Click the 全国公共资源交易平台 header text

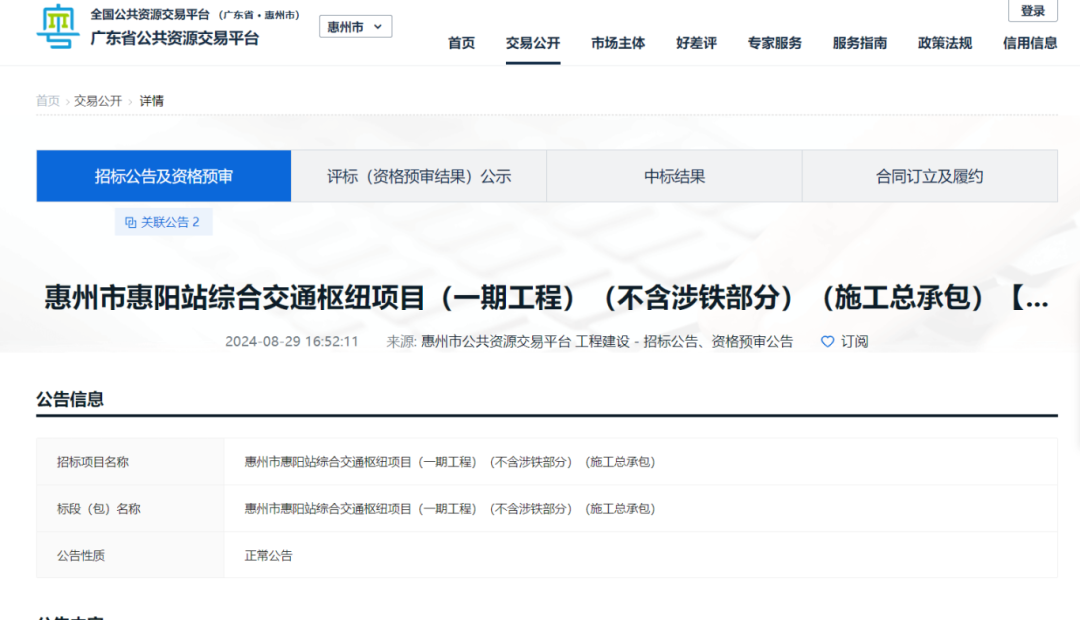click(x=150, y=14)
